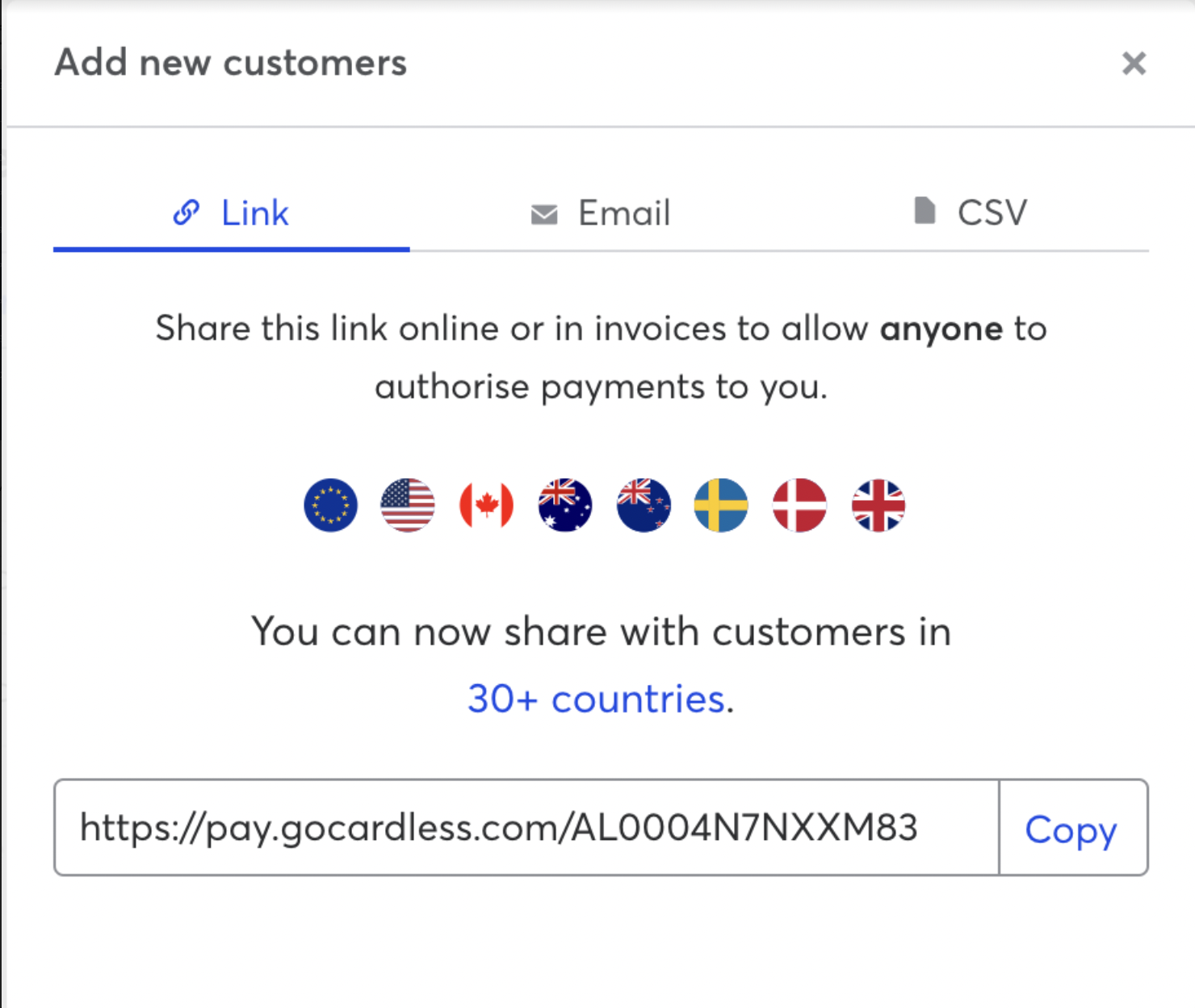
Task: Select the United Kingdom flag icon
Action: click(878, 506)
